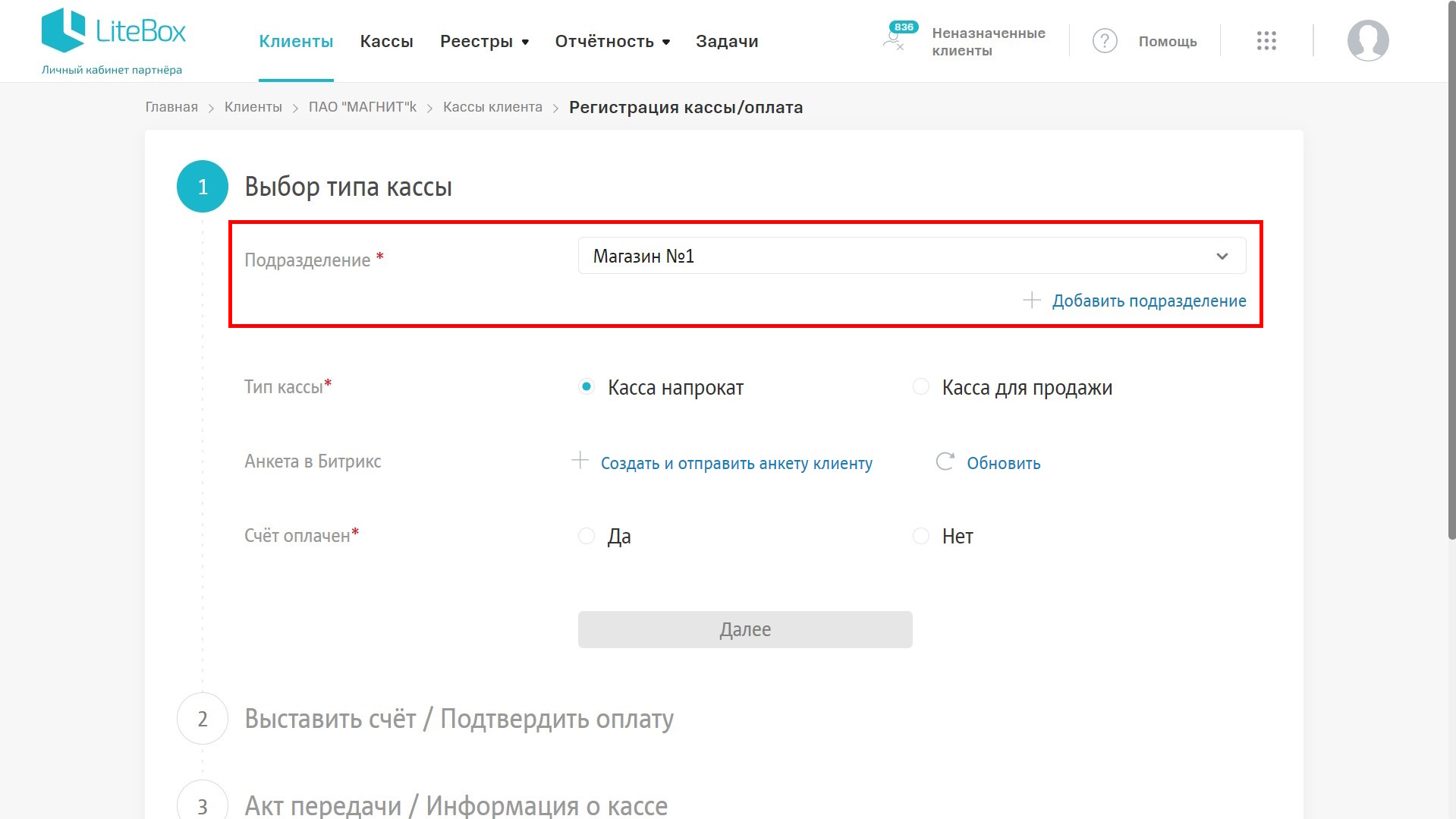The height and width of the screenshot is (819, 1456).
Task: Open Кассы клиента breadcrumb
Action: tap(492, 107)
